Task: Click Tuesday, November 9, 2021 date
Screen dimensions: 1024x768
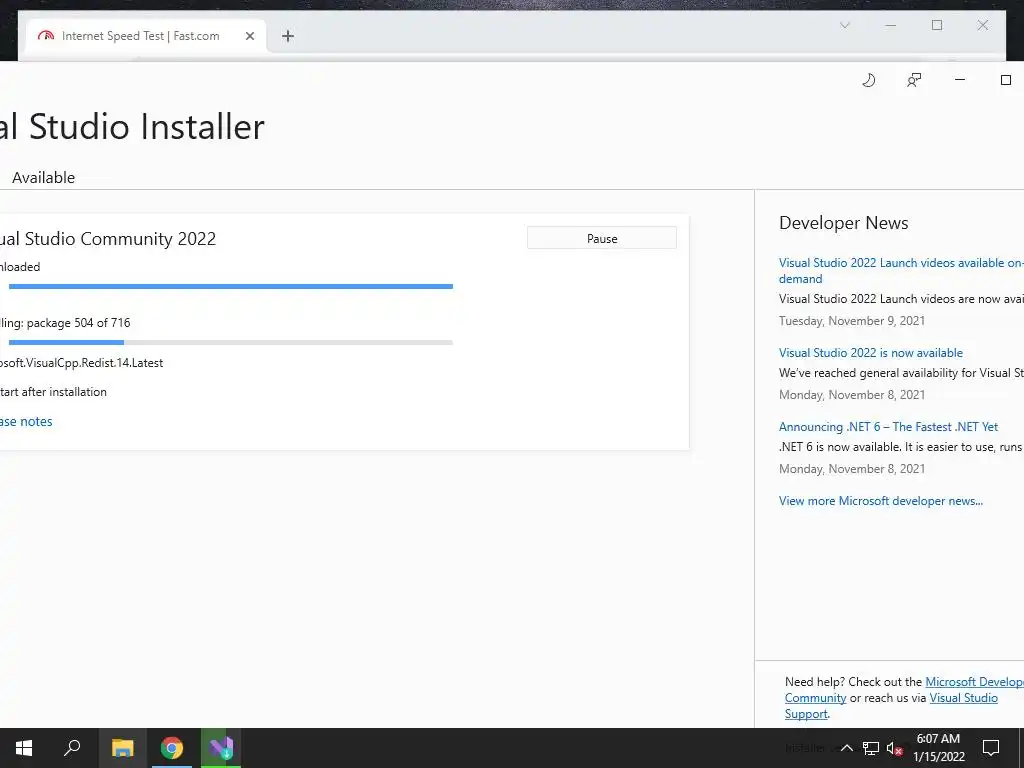Action: pyautogui.click(x=852, y=321)
